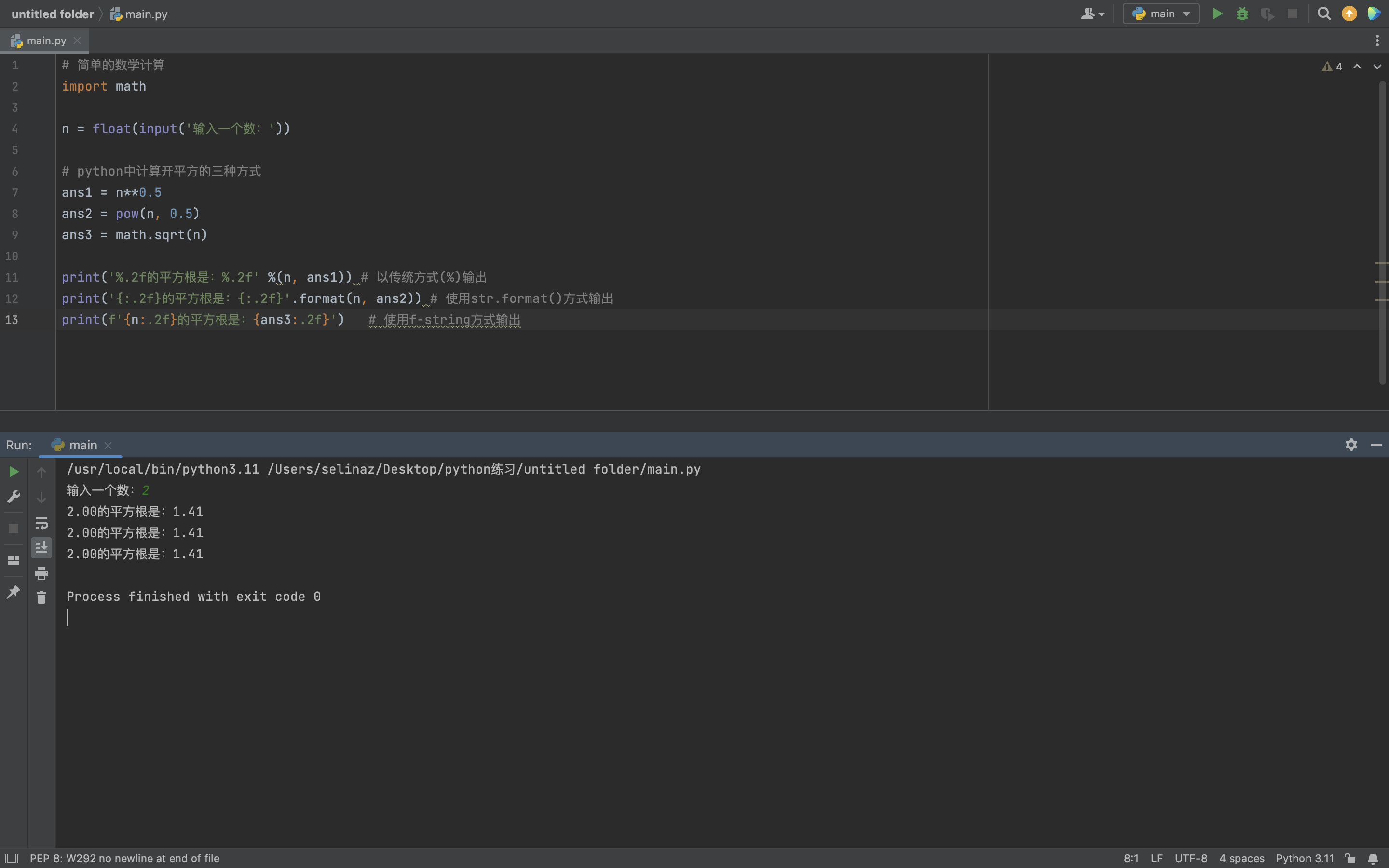
Task: Open the user account dropdown
Action: pyautogui.click(x=1092, y=14)
